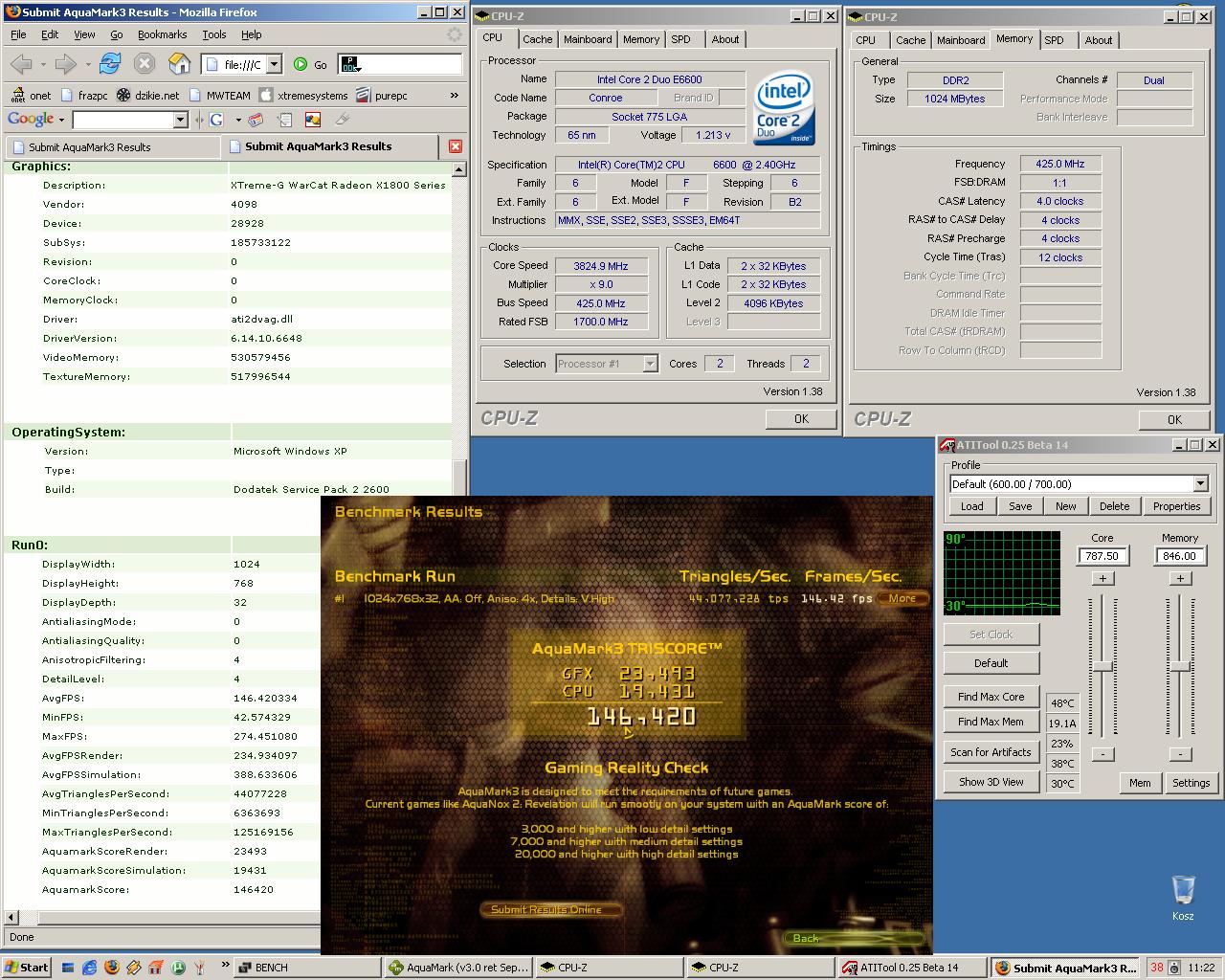Switch to the Cache tab in left CPU-Z
The image size is (1225, 980).
[x=537, y=39]
